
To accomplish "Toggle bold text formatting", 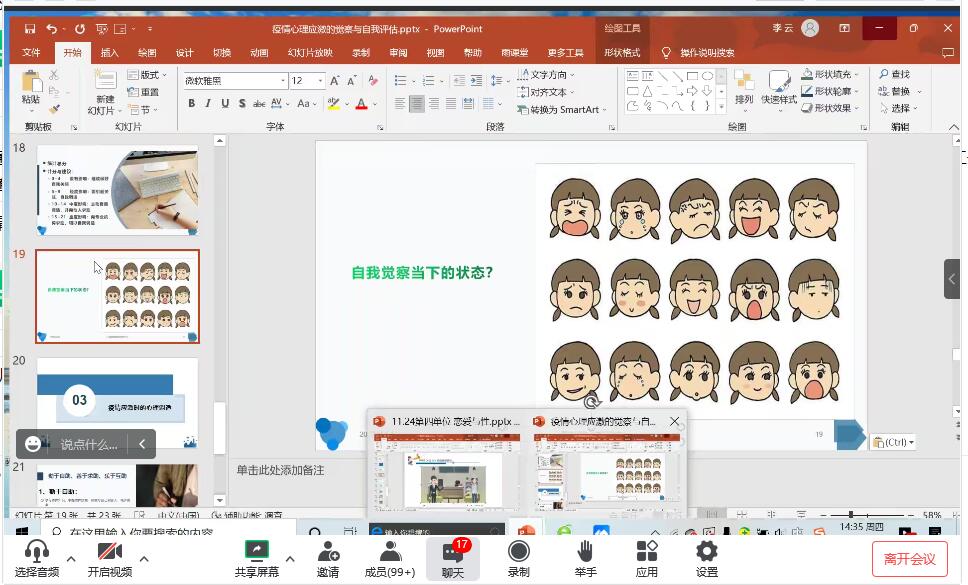I will click(190, 104).
